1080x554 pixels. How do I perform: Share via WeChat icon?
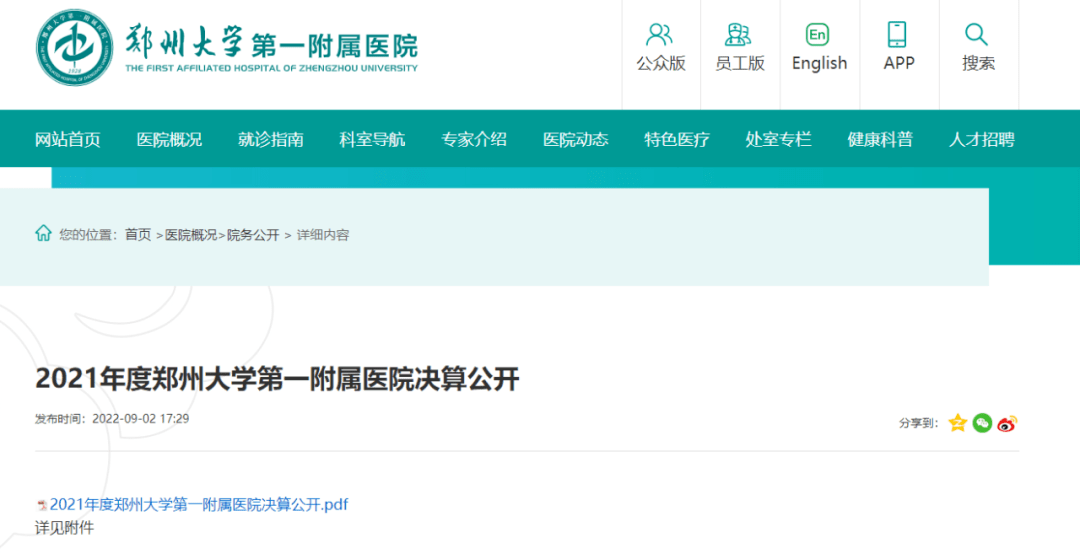coord(982,422)
